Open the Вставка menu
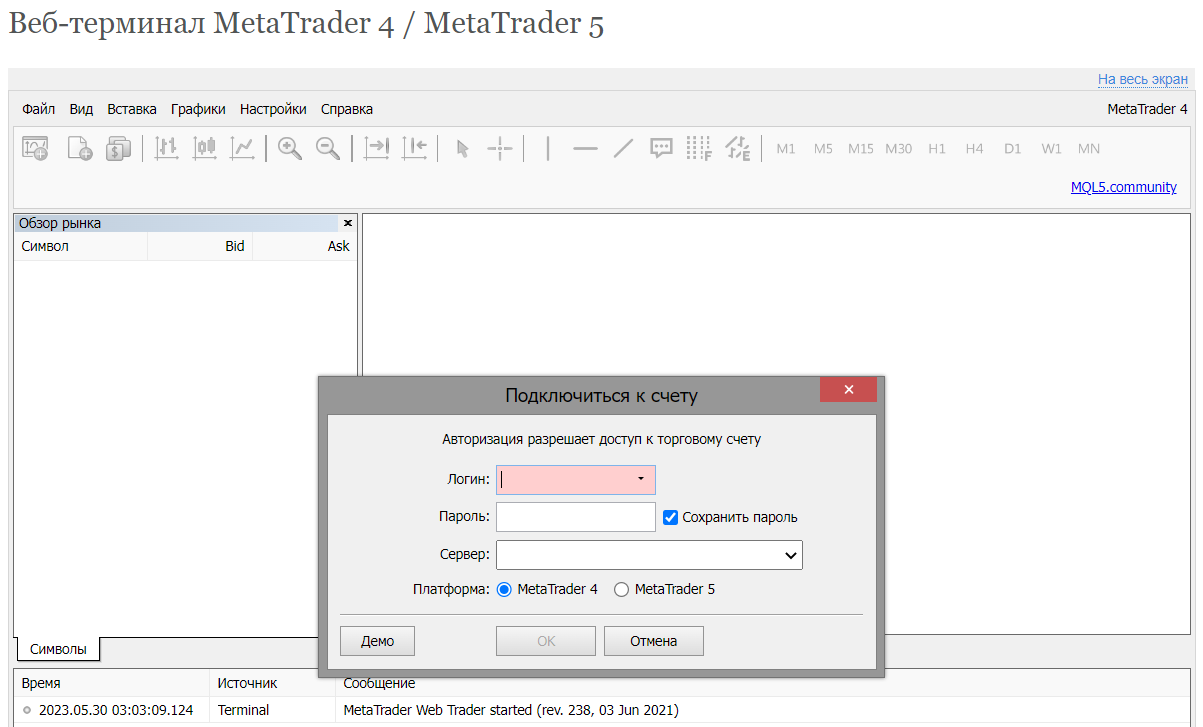 click(132, 109)
